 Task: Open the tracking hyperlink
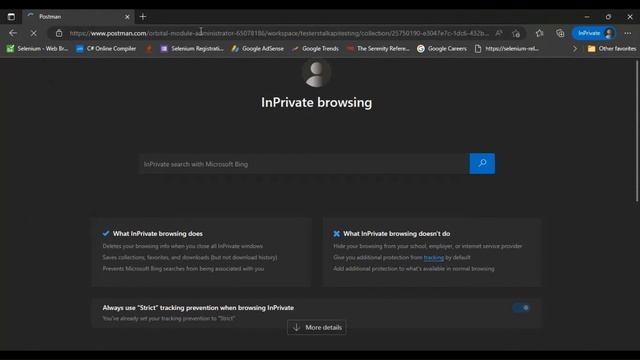click(433, 258)
